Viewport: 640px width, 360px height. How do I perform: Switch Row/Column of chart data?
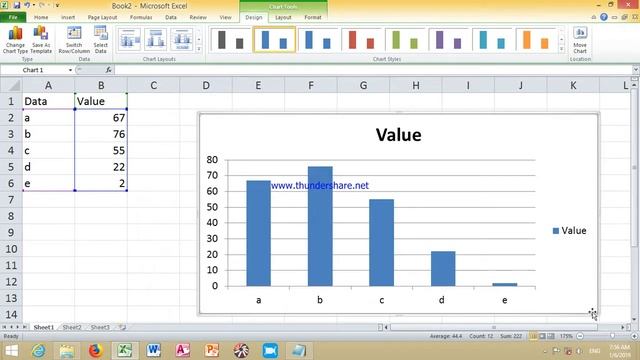coord(74,40)
